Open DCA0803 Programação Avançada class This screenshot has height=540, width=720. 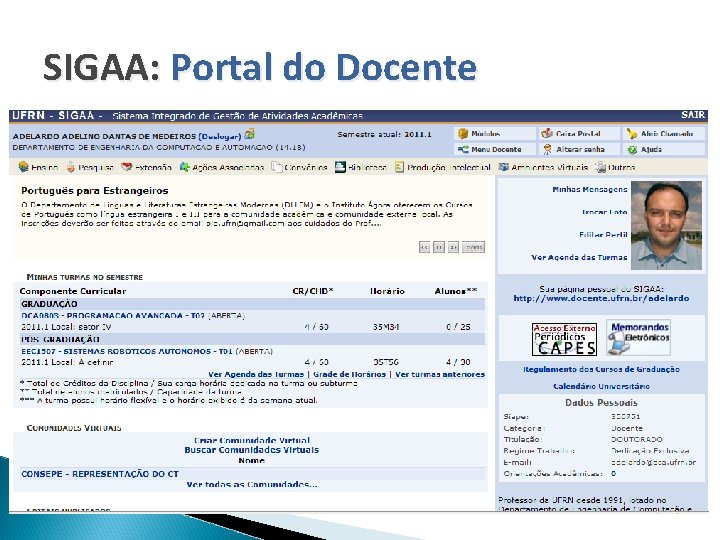[113, 315]
